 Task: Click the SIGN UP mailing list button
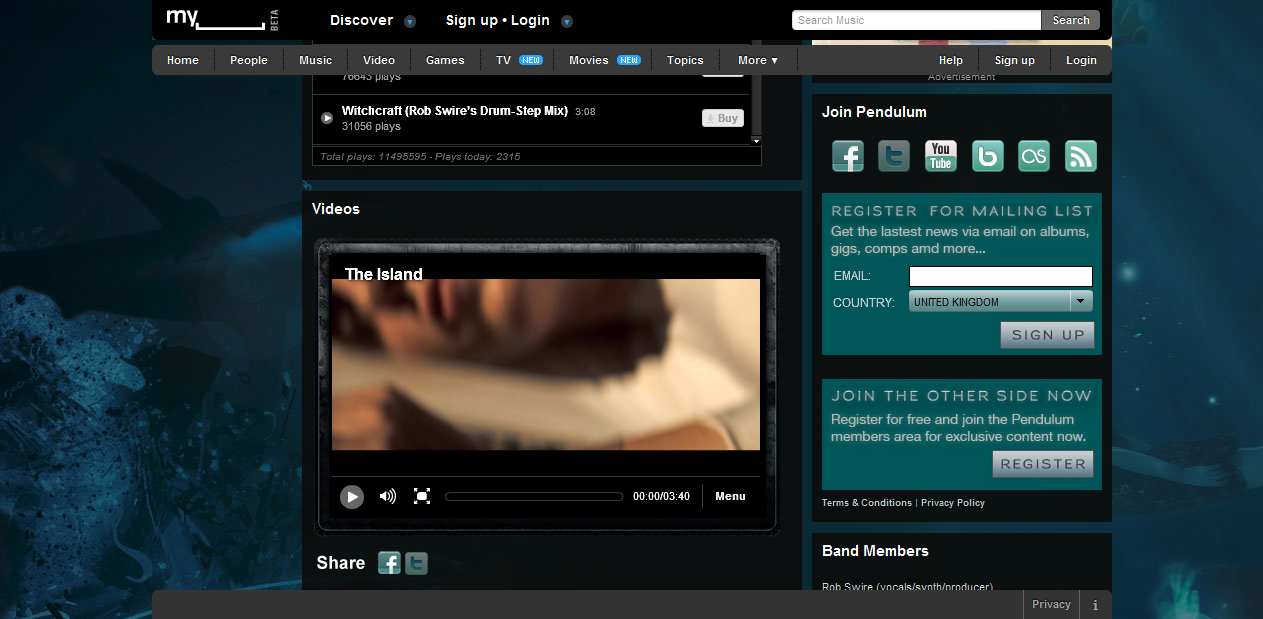click(1047, 335)
